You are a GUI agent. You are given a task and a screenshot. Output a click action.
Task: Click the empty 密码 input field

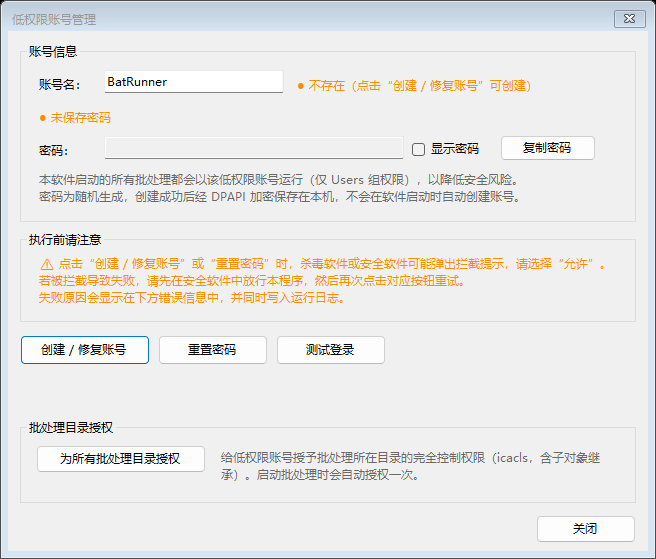point(254,148)
